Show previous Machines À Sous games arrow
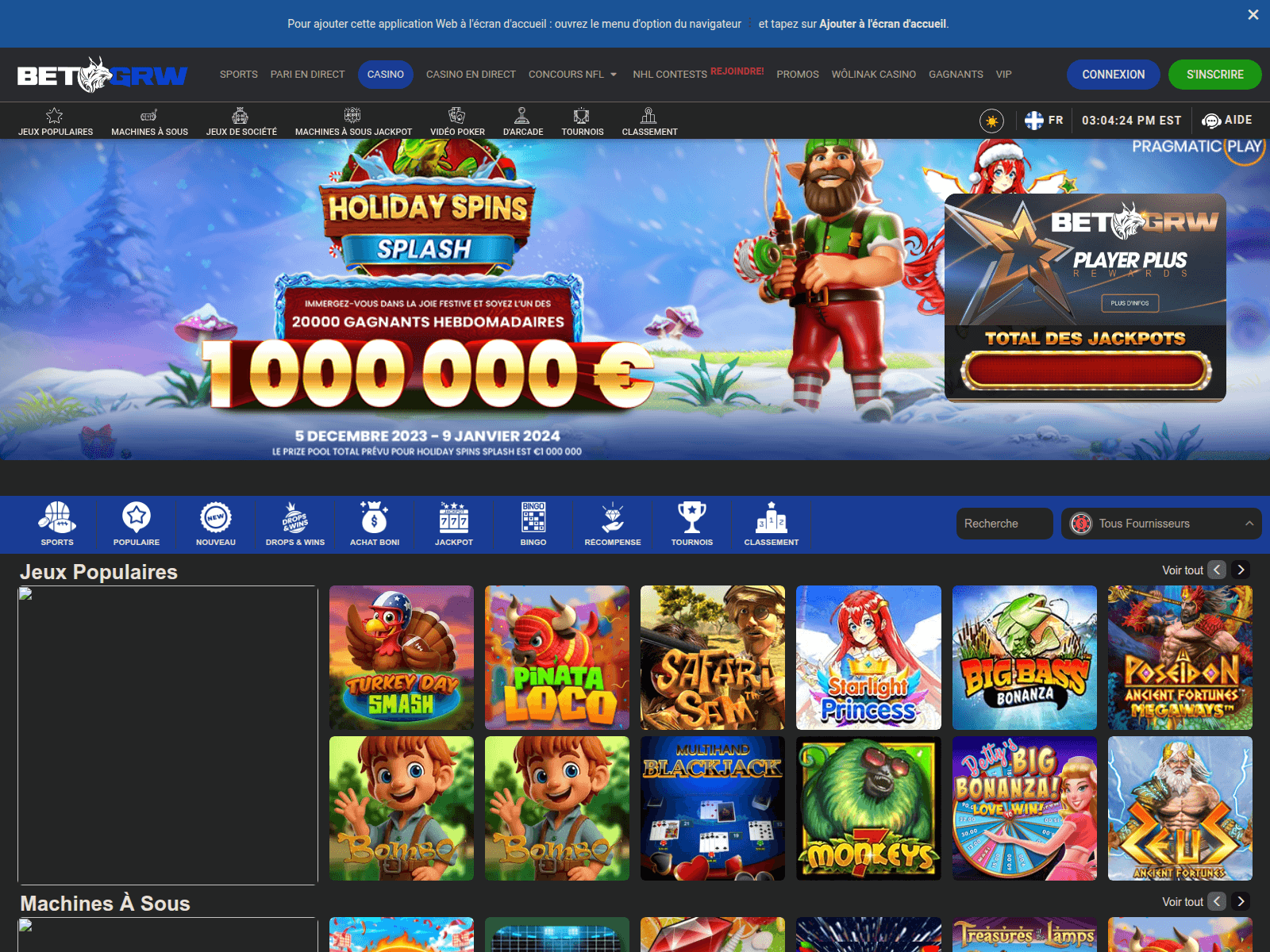Screen dimensions: 1270x952 tap(1217, 901)
